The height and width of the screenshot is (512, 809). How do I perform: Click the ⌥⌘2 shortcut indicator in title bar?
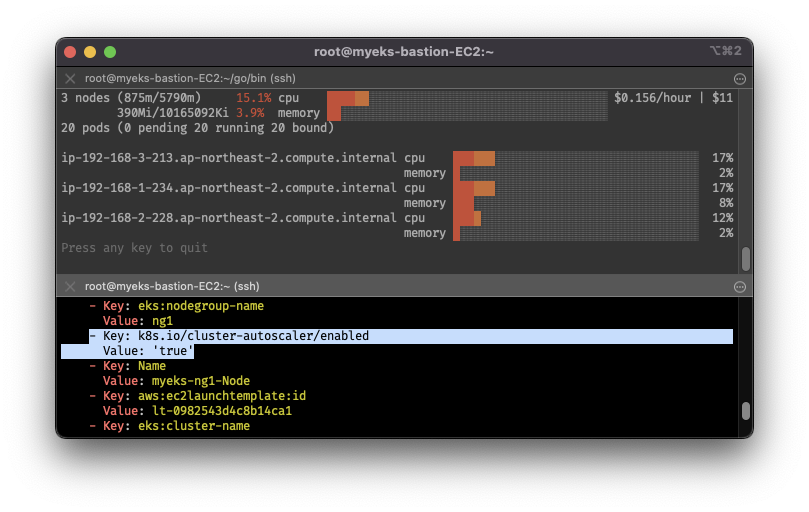(726, 51)
